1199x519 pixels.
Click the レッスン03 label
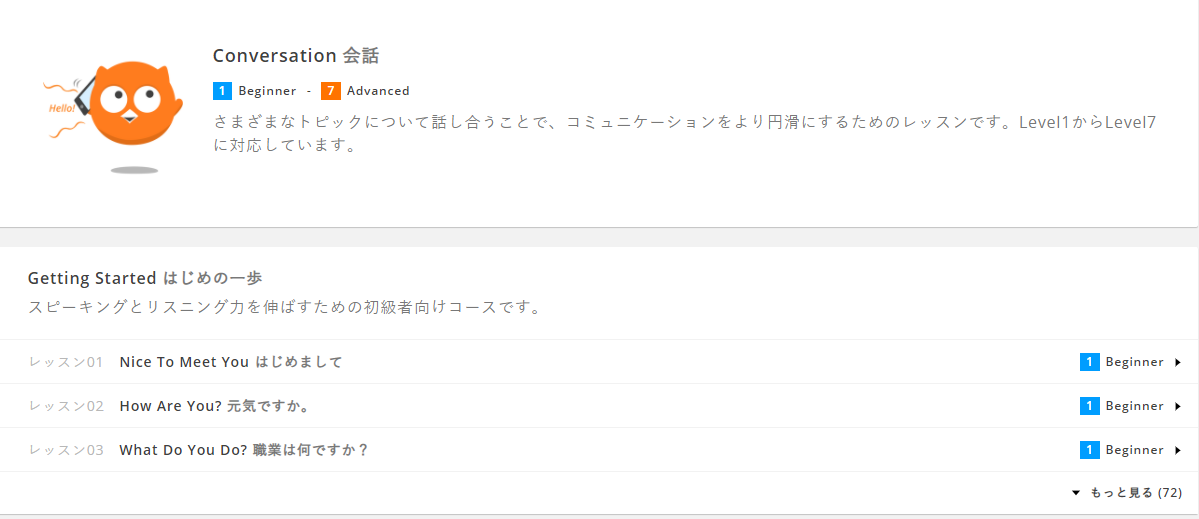coord(66,450)
